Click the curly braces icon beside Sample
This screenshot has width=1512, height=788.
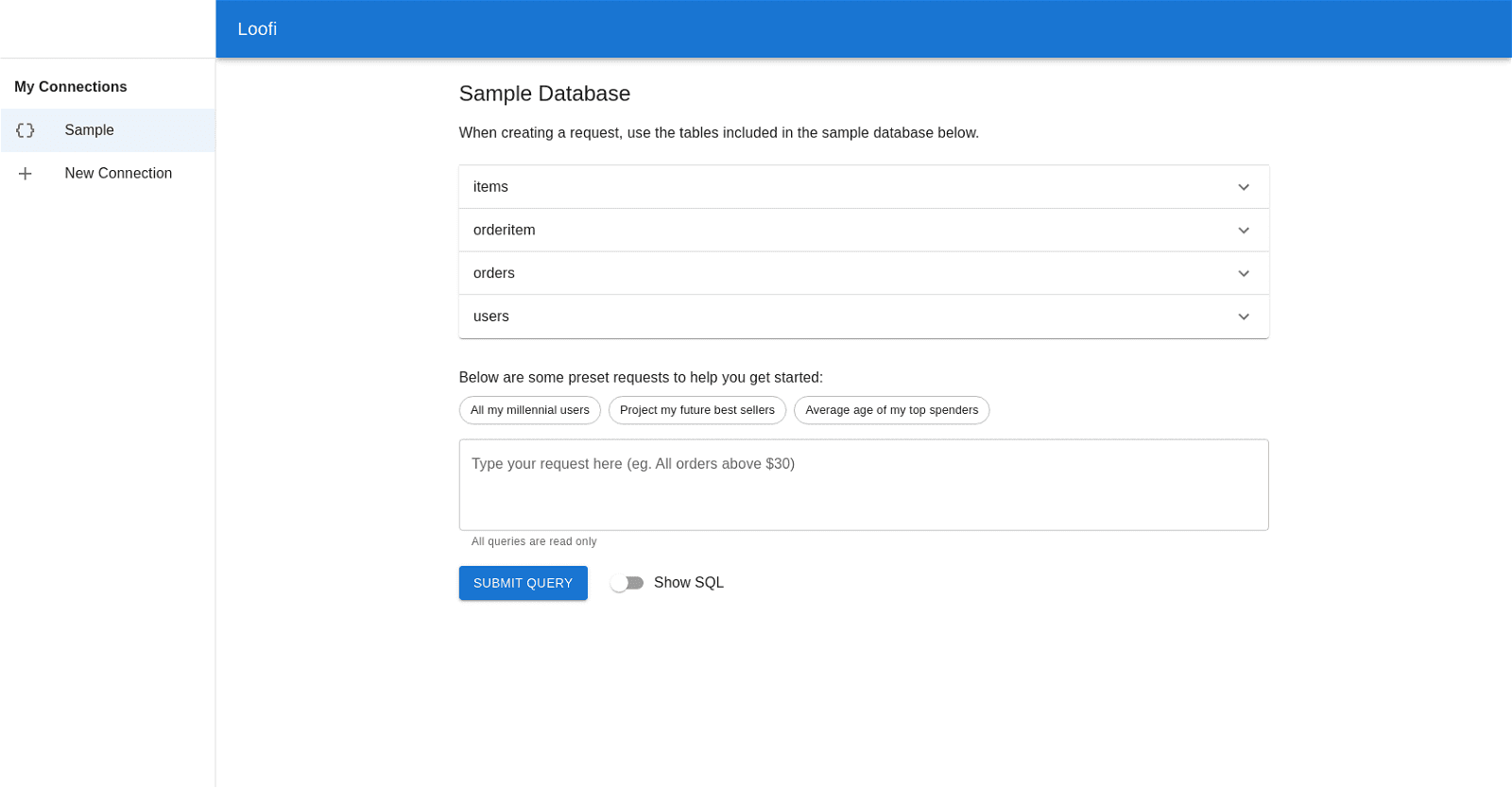26,130
